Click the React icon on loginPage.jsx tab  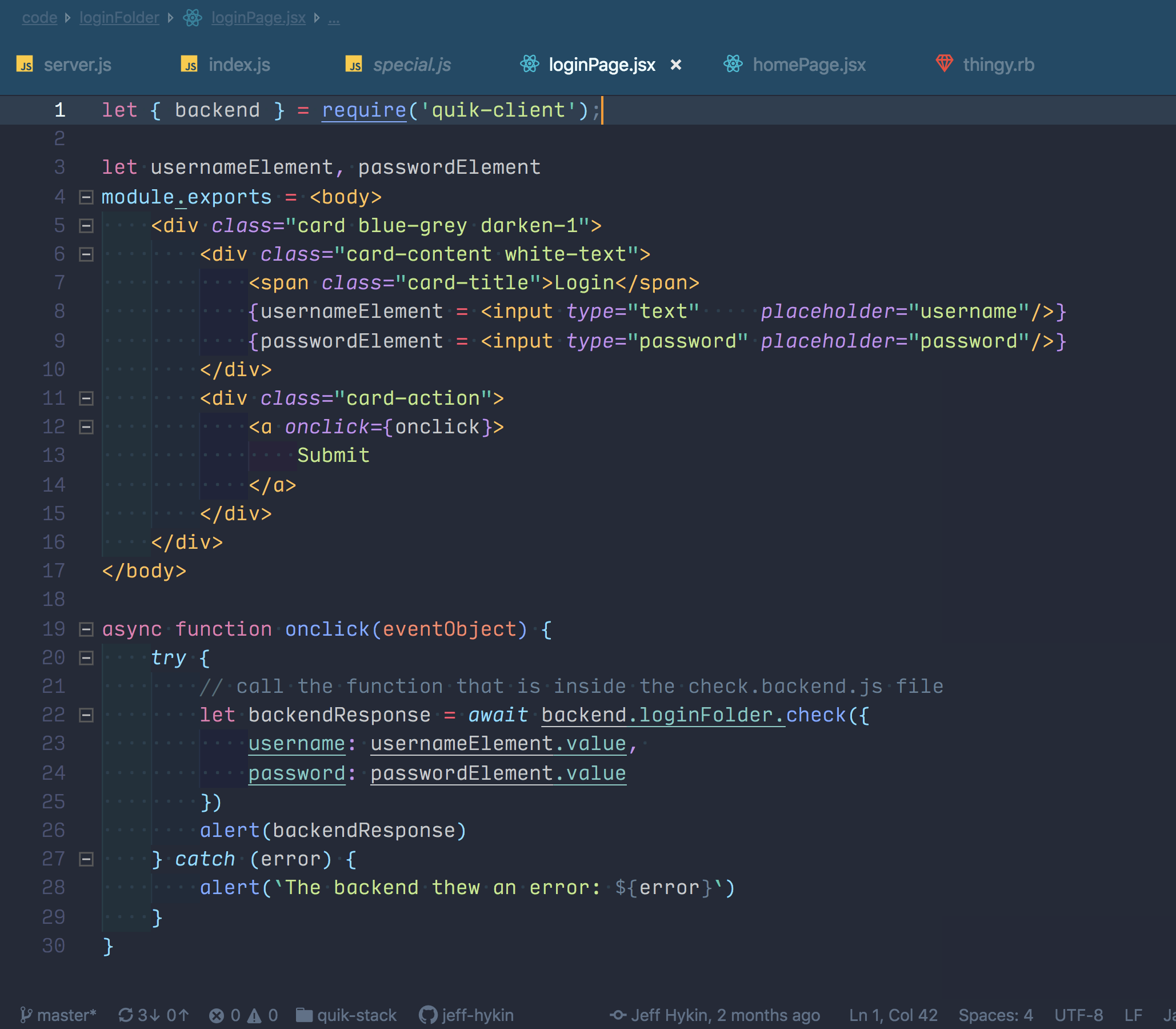click(529, 63)
